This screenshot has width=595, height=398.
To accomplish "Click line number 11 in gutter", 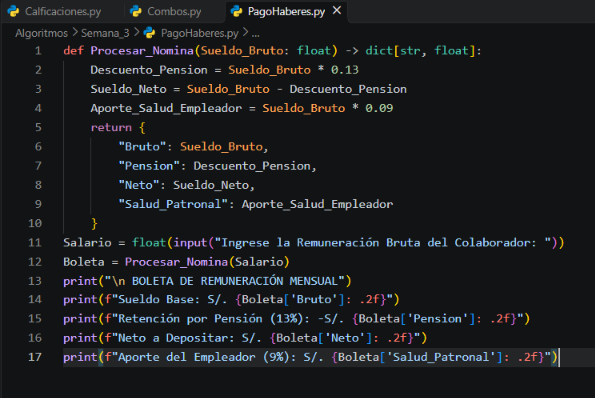I will click(x=35, y=242).
